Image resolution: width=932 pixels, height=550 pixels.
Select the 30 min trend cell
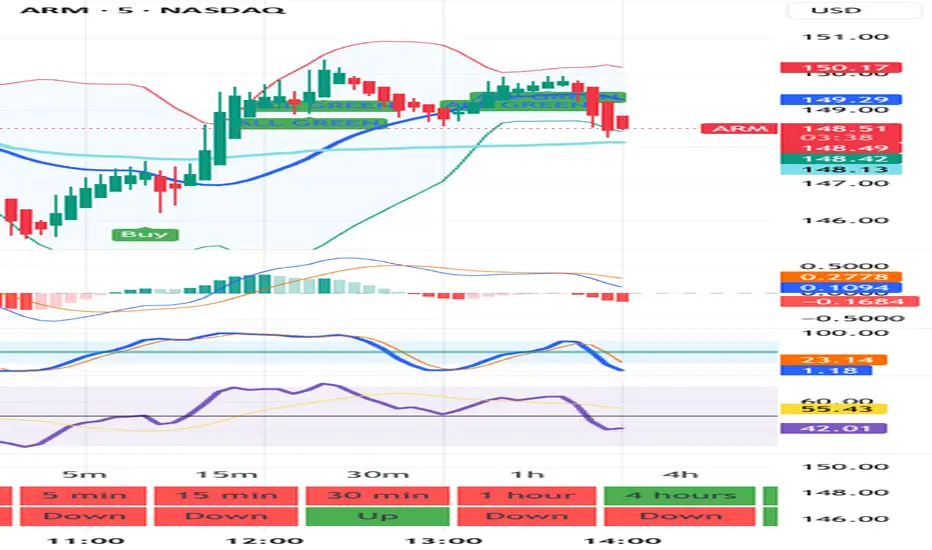coord(377,495)
